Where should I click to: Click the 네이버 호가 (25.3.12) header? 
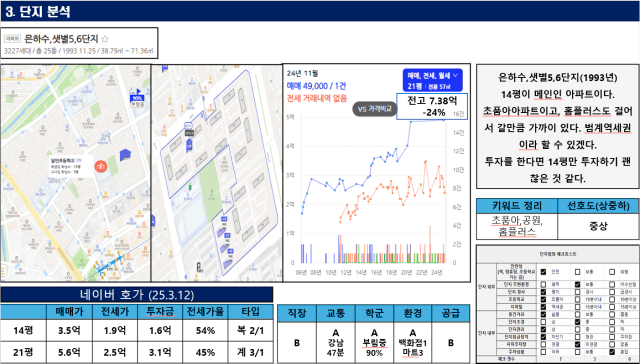[x=137, y=295]
